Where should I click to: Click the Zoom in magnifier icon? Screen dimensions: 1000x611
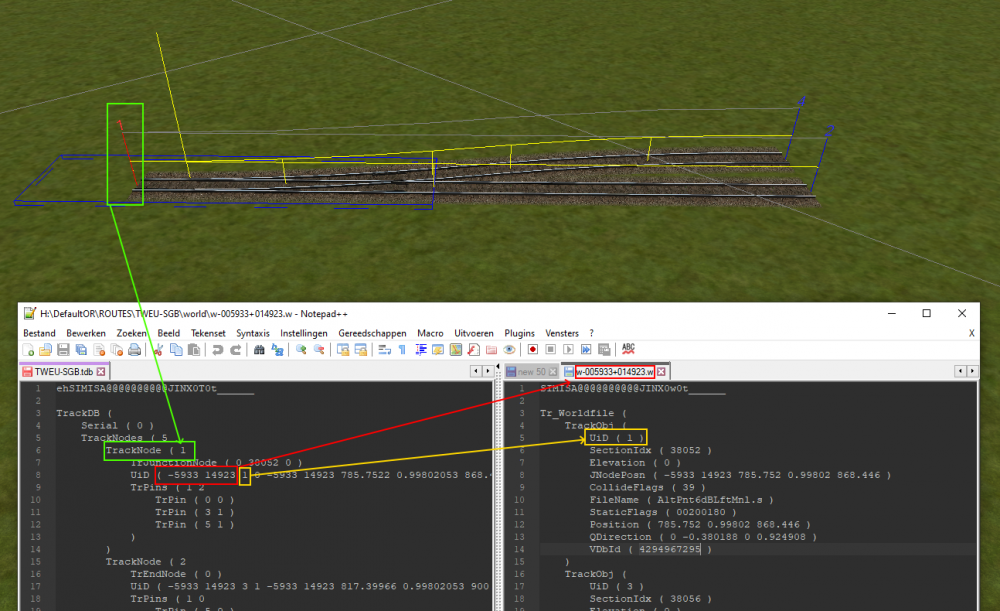(301, 350)
